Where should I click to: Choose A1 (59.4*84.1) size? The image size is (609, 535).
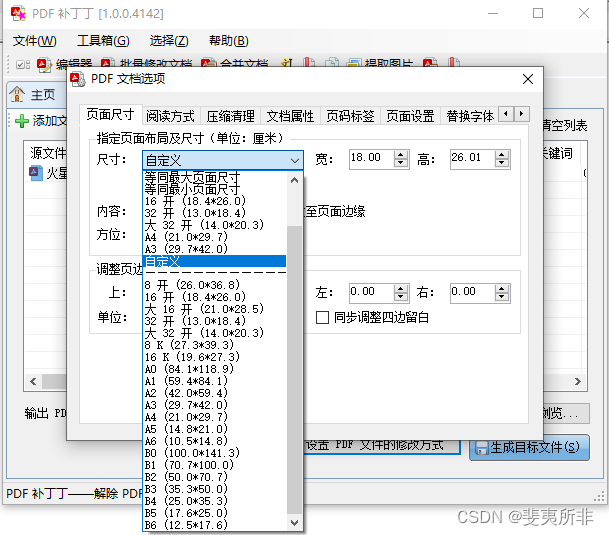pos(215,381)
